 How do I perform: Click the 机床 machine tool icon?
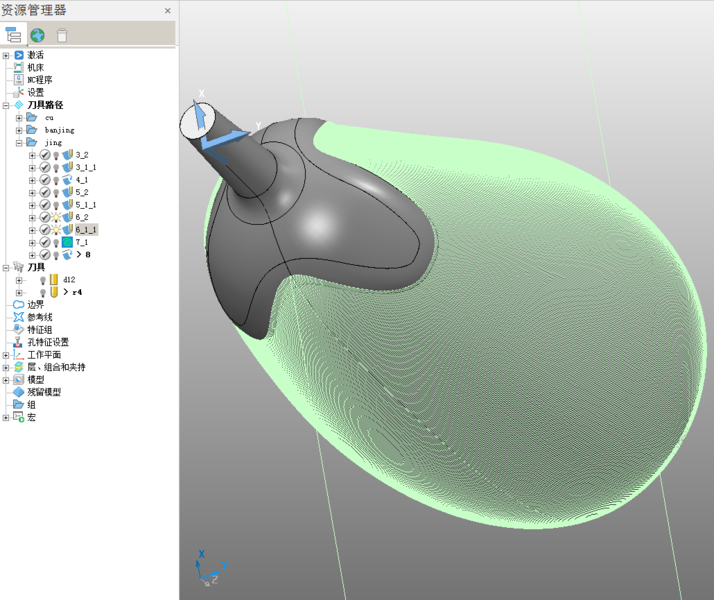click(19, 67)
